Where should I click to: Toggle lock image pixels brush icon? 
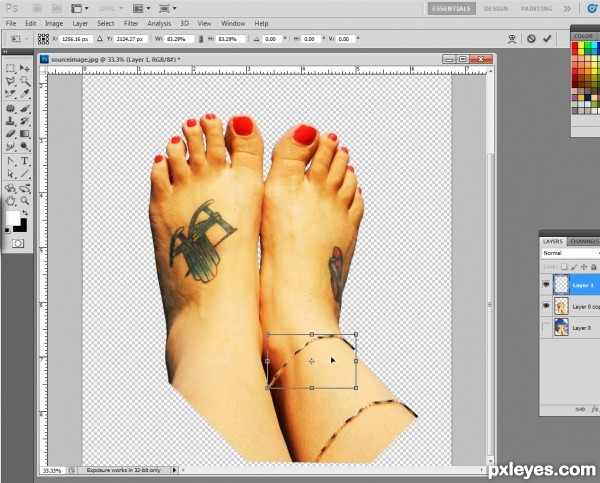(574, 267)
